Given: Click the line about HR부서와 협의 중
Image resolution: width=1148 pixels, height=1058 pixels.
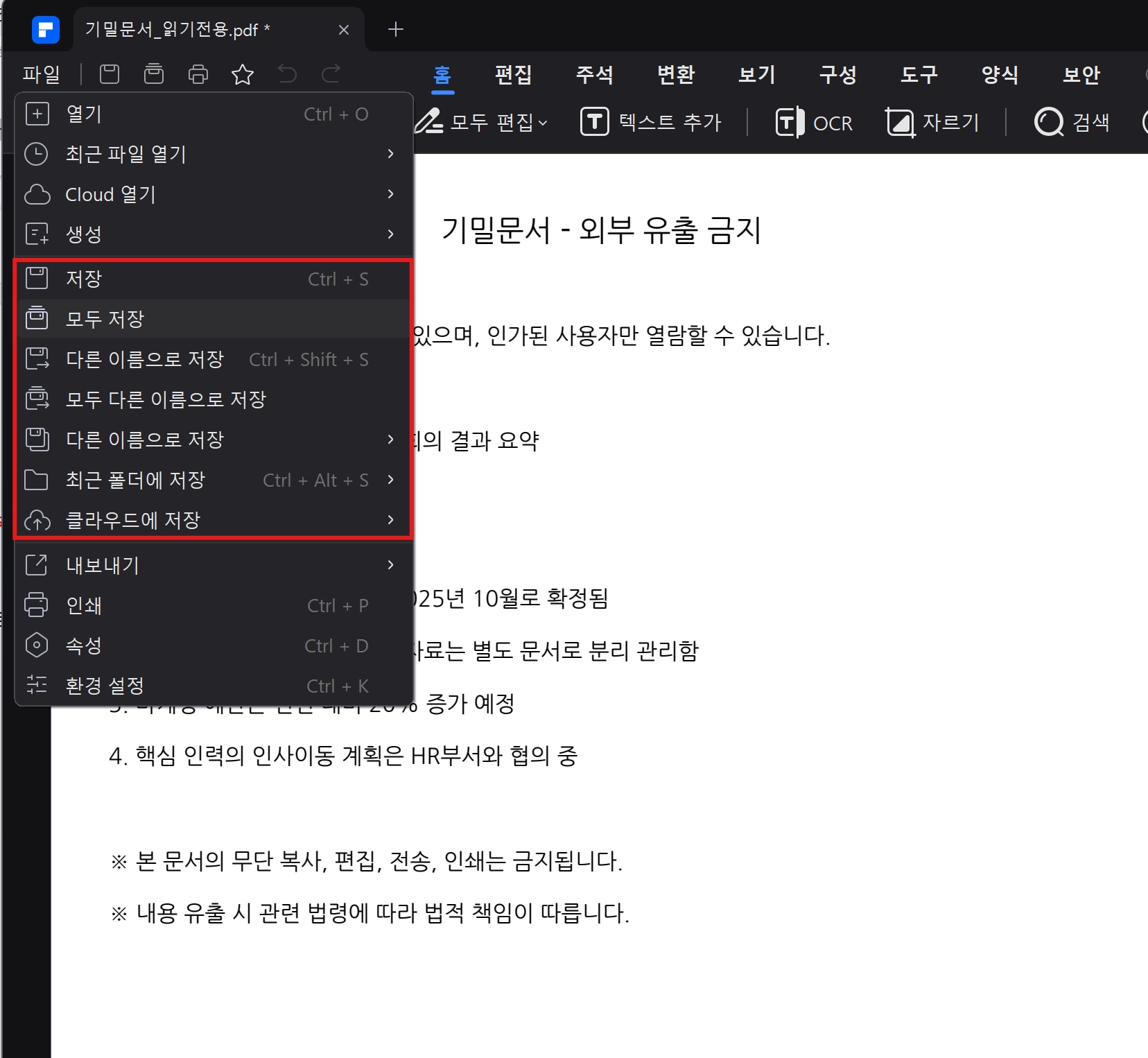Looking at the screenshot, I should click(x=343, y=756).
